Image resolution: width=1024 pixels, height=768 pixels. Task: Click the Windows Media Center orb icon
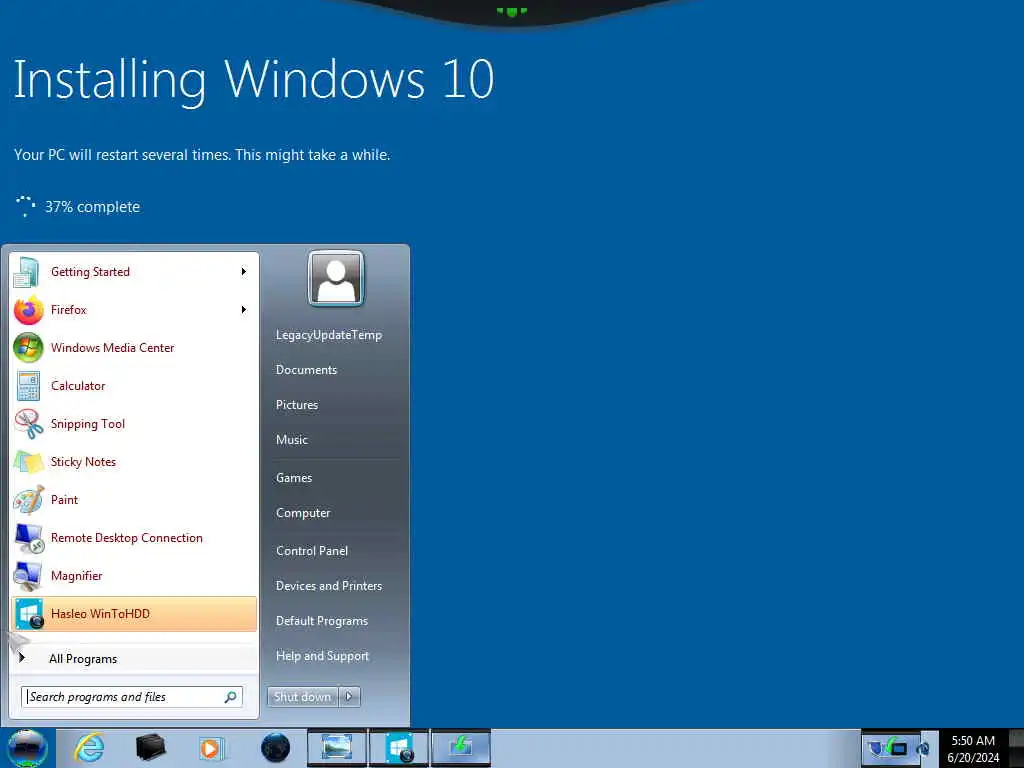[x=29, y=347]
